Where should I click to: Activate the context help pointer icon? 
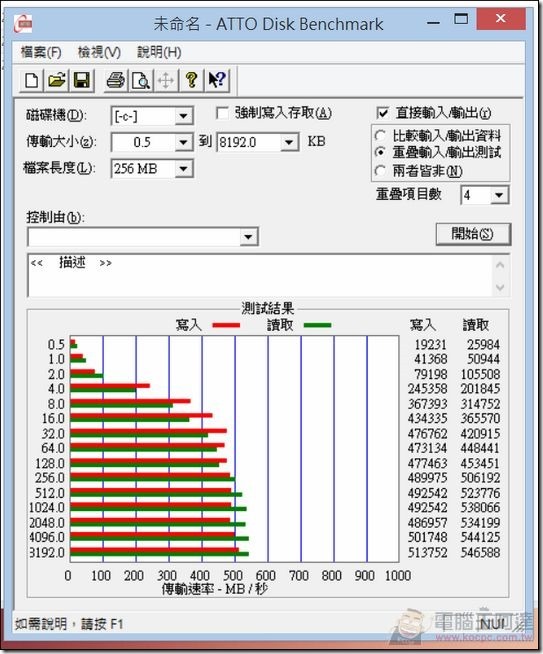click(217, 80)
